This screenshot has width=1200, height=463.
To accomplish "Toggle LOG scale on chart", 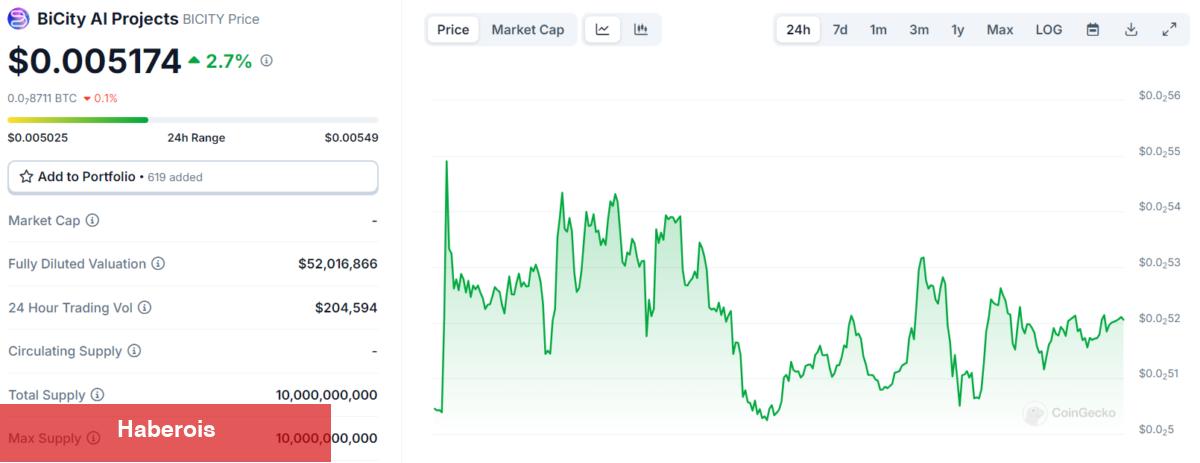I will (1049, 30).
